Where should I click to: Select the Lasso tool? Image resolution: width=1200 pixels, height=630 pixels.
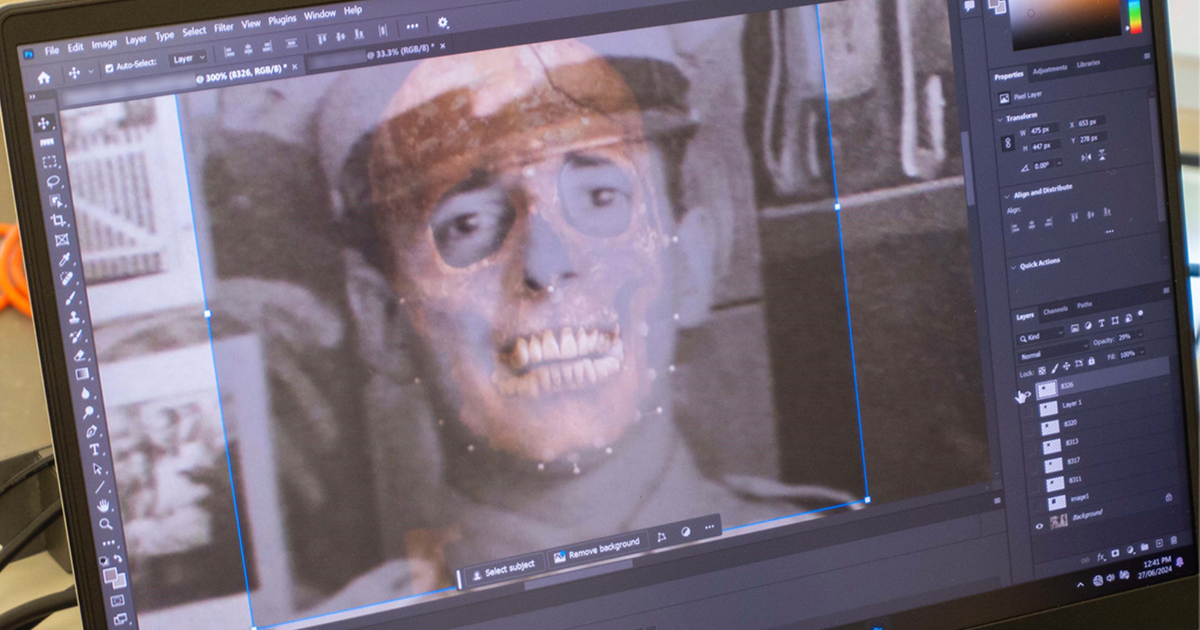click(x=54, y=181)
